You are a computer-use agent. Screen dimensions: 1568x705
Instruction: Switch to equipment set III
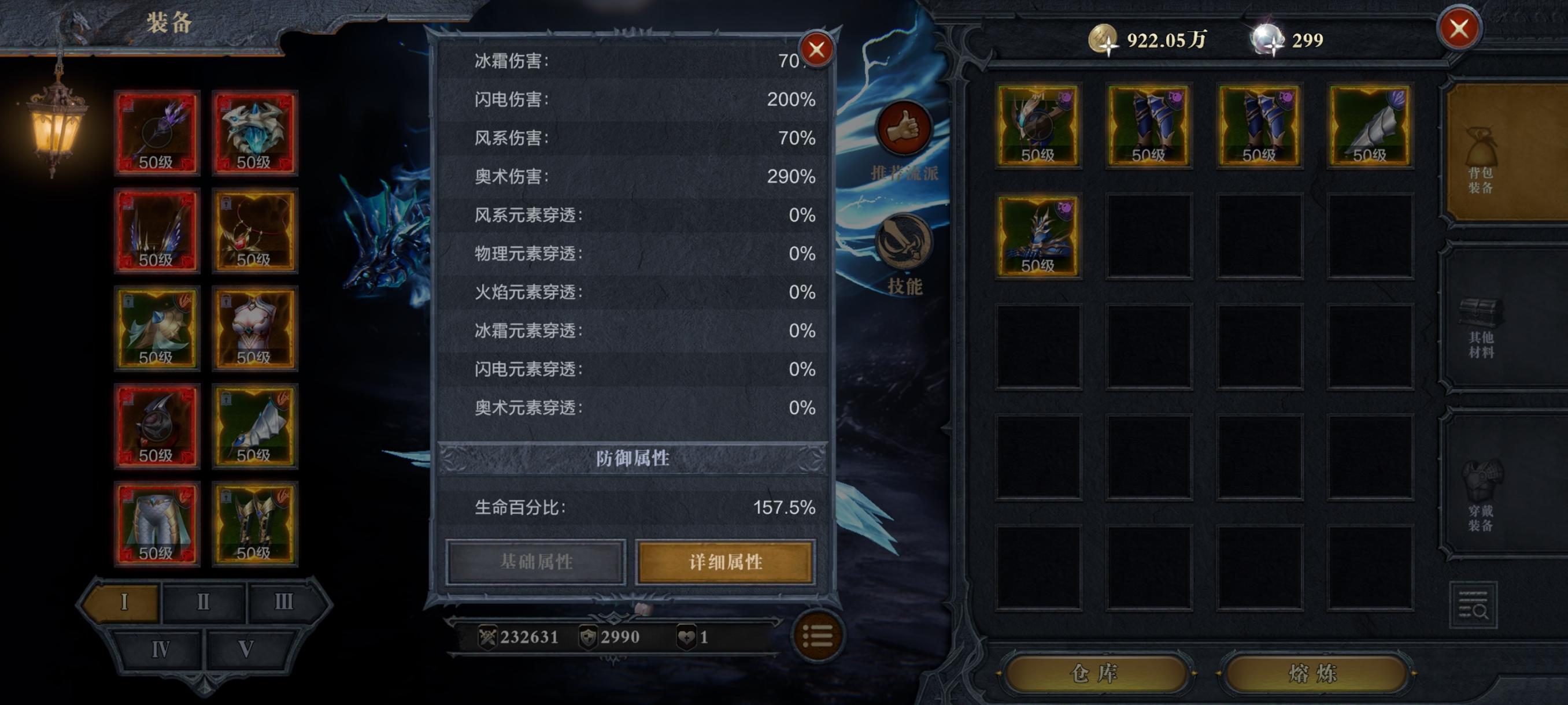[284, 602]
